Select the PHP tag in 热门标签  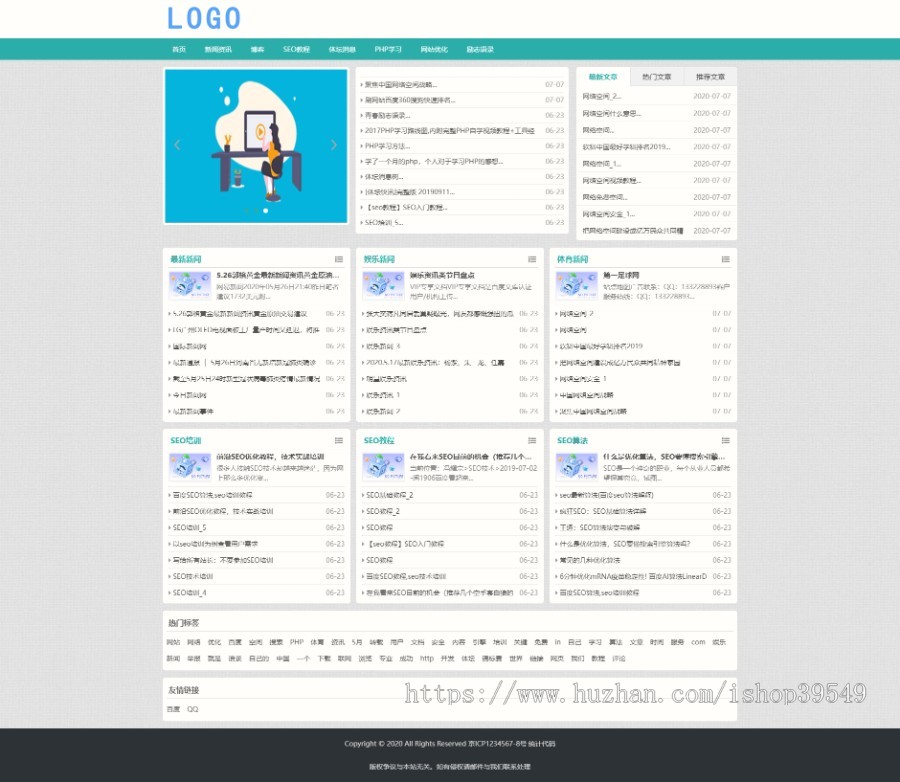[297, 642]
